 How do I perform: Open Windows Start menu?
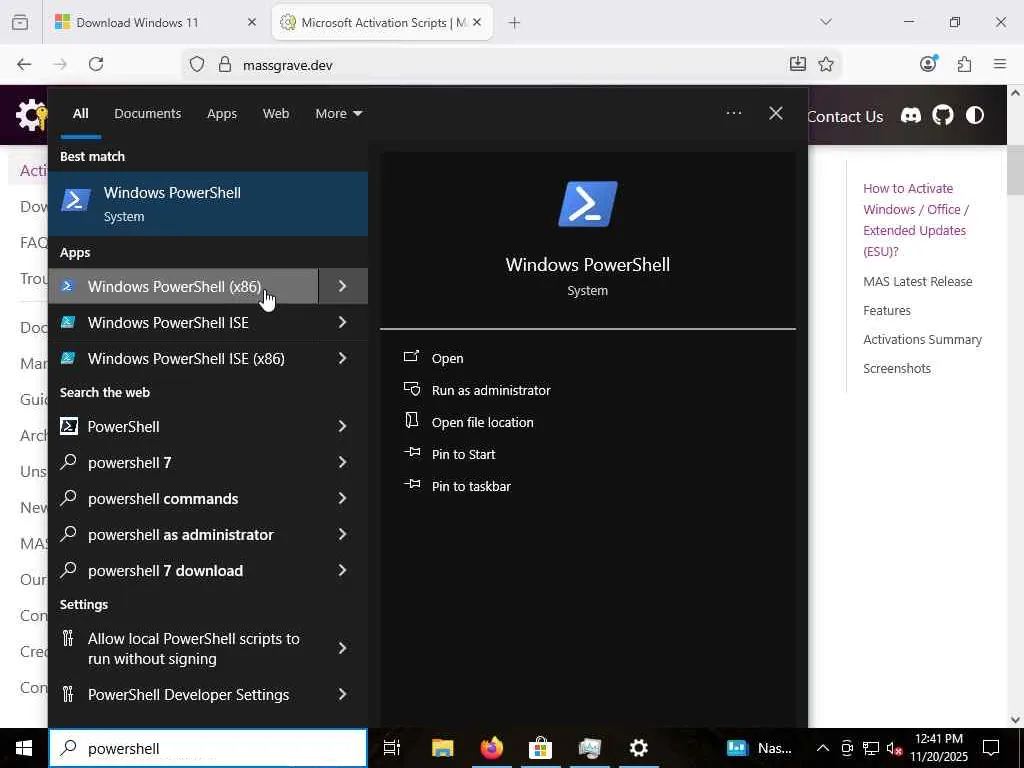coord(24,748)
